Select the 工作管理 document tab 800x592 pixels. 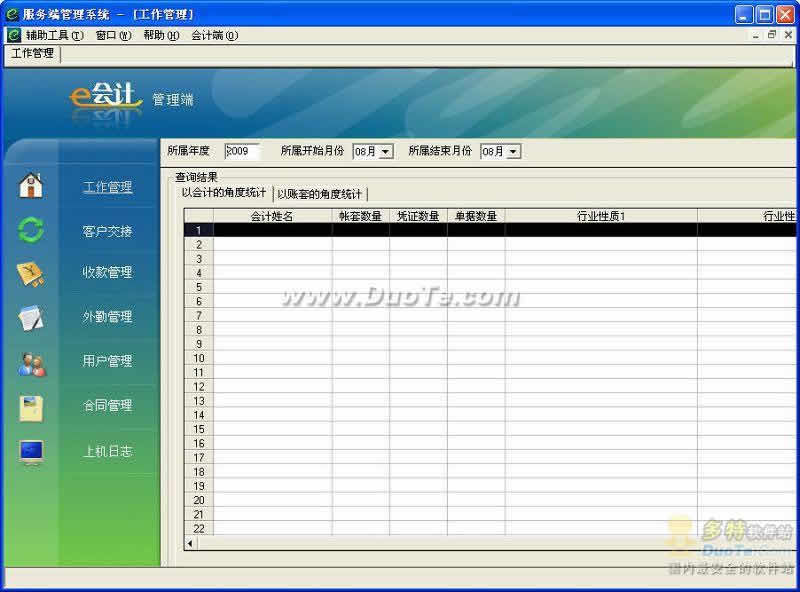point(33,53)
